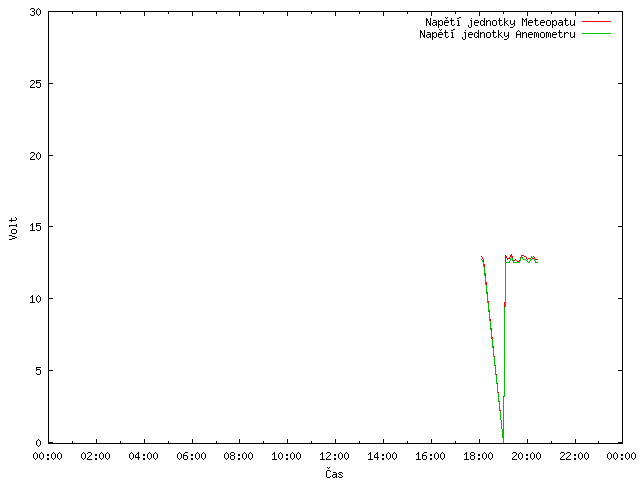Viewport: 640px width, 480px height.
Task: Click x-axis time label 20:00
Action: [526, 456]
